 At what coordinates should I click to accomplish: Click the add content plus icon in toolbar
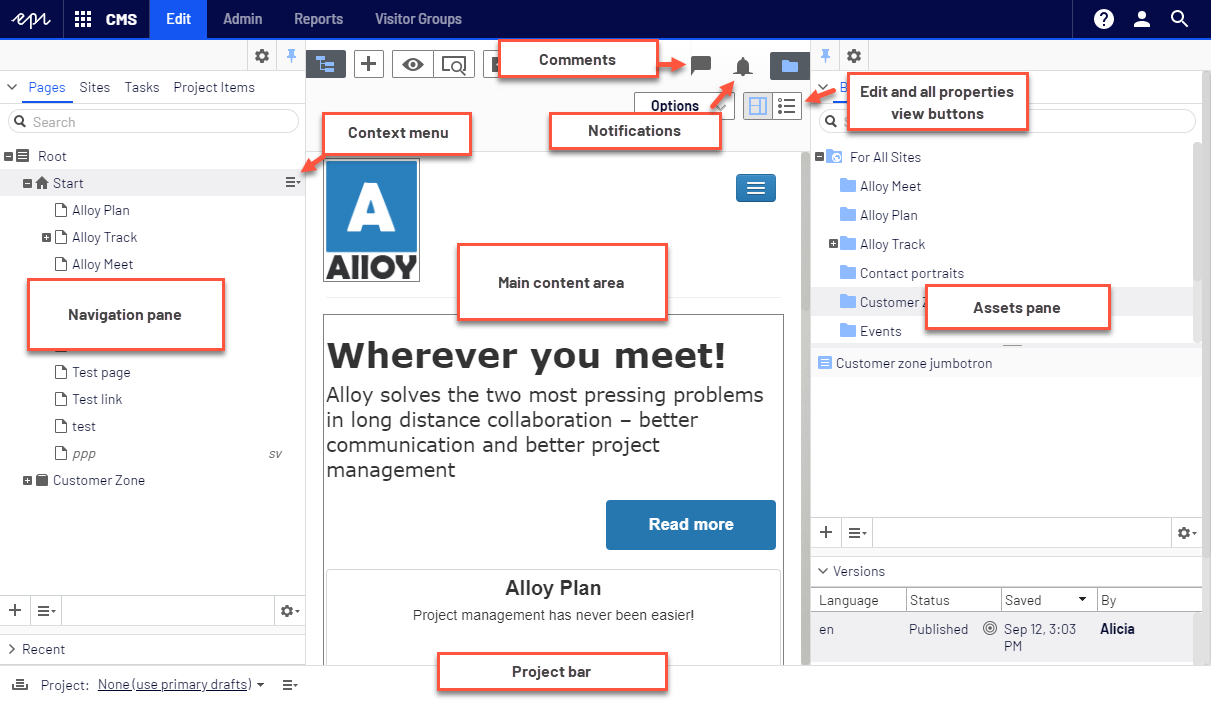click(370, 64)
